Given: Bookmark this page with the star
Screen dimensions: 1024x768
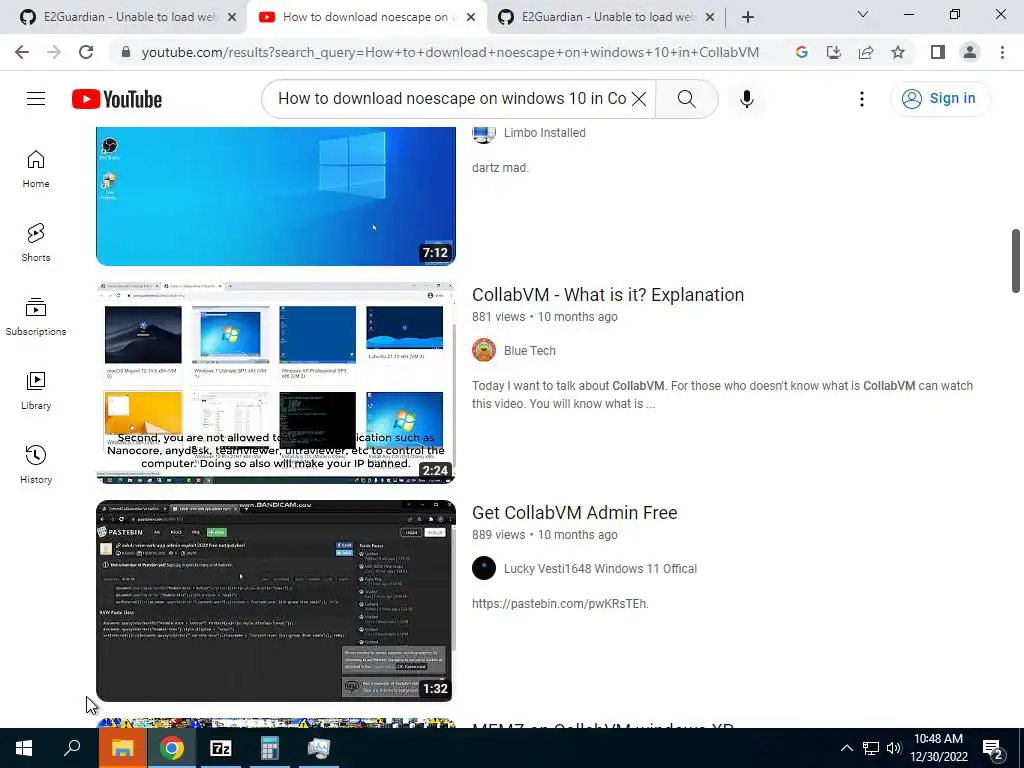Looking at the screenshot, I should [898, 52].
